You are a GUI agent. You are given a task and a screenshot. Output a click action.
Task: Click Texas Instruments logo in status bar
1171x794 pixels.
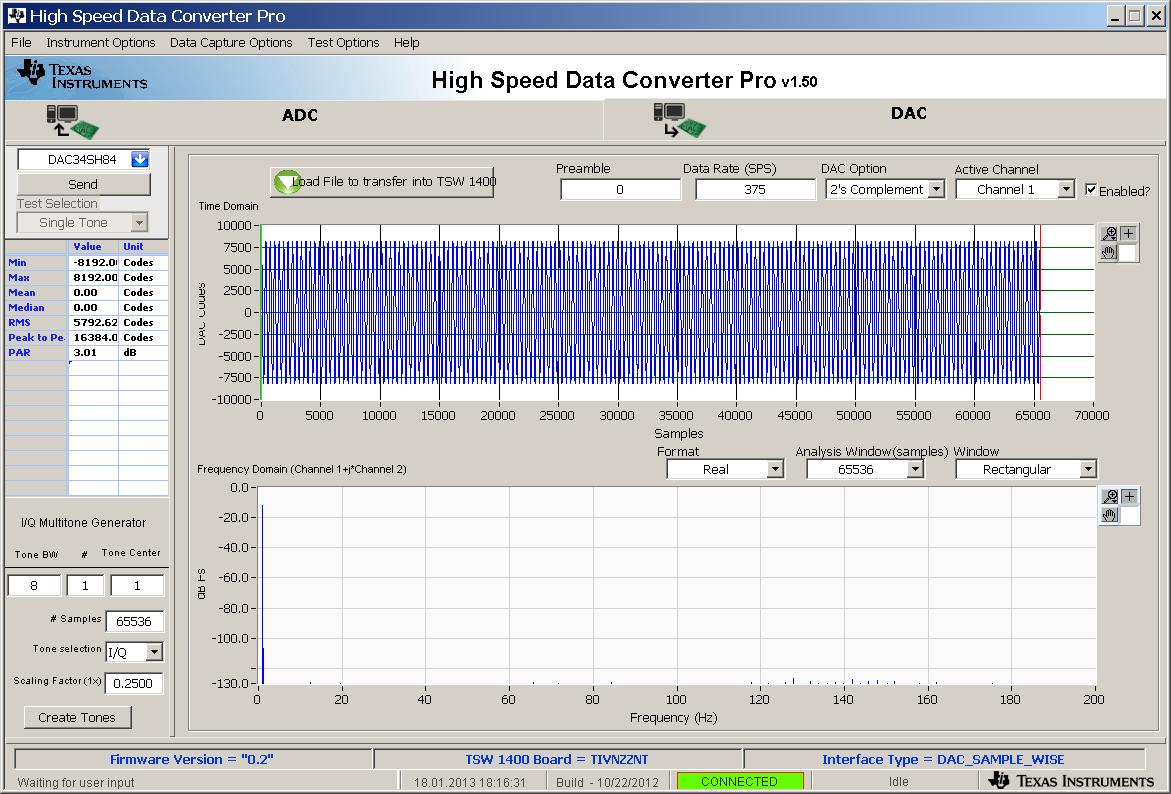click(x=1071, y=781)
